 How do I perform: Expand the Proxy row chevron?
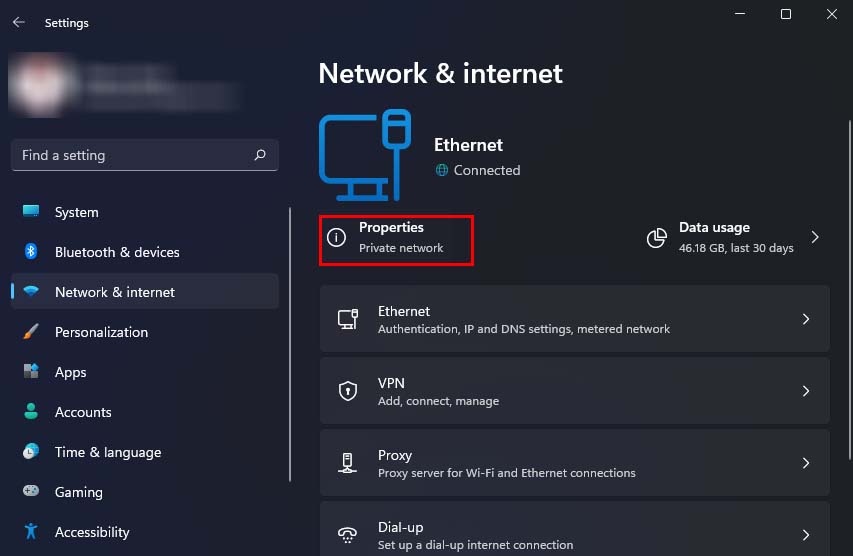(806, 463)
